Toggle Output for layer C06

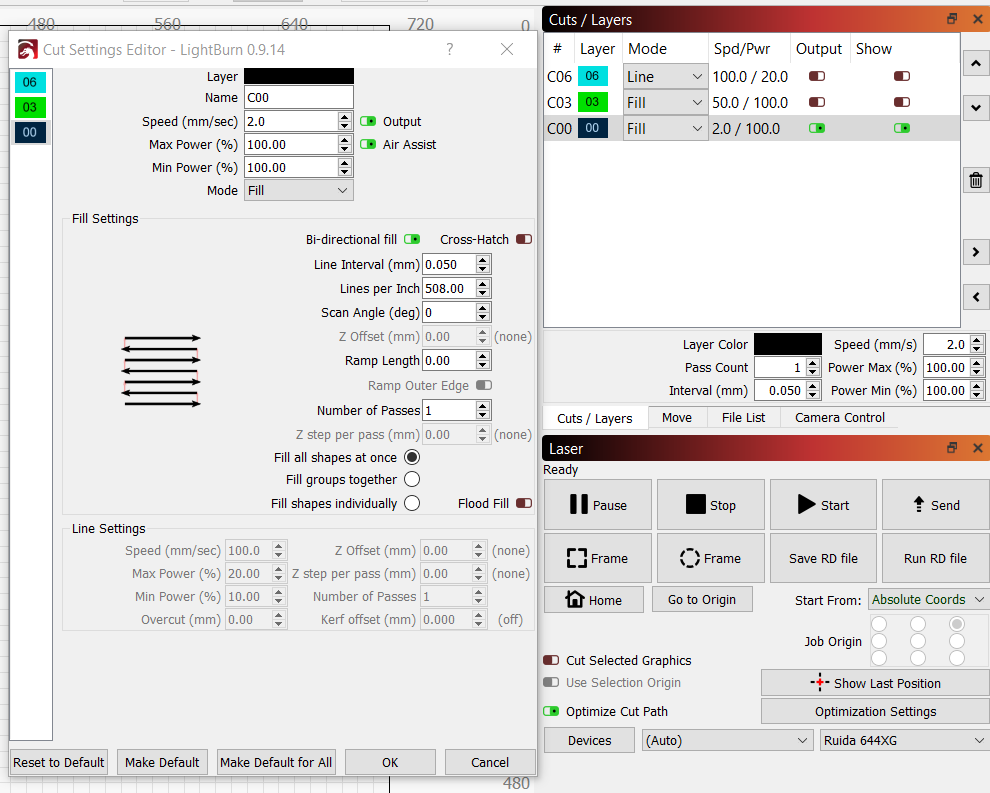tap(817, 76)
